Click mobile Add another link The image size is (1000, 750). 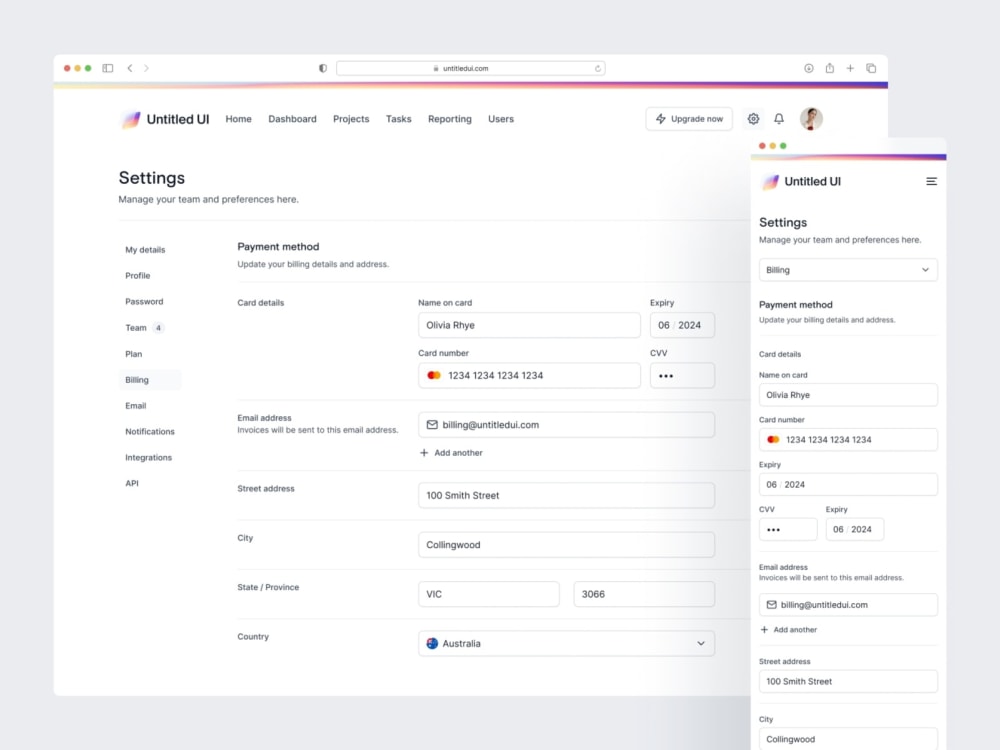(789, 629)
